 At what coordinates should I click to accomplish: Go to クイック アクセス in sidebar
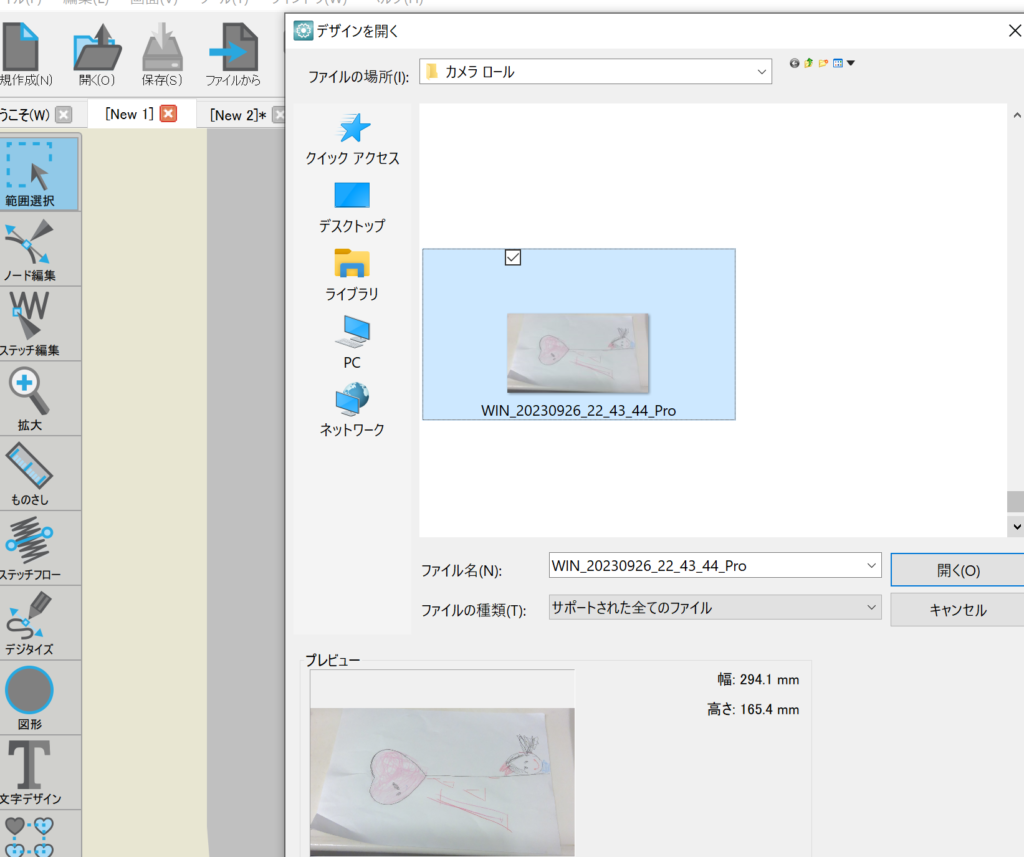[352, 139]
